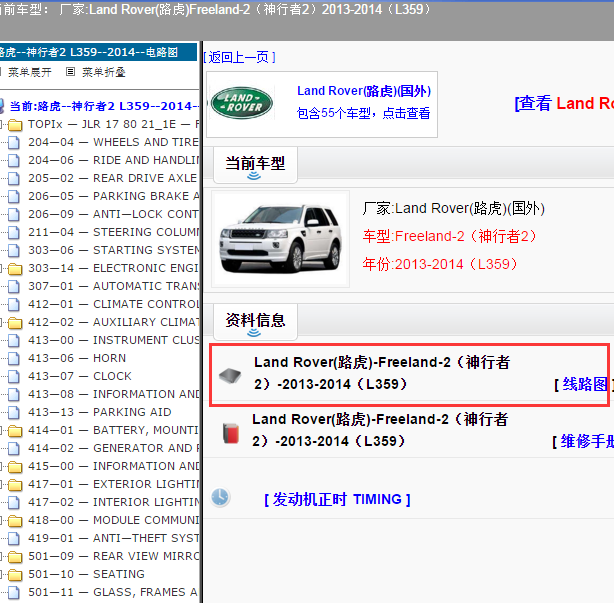Expand the 412—02 AUXILIARY CLIMATE node
The height and width of the screenshot is (603, 614).
(x=1, y=323)
